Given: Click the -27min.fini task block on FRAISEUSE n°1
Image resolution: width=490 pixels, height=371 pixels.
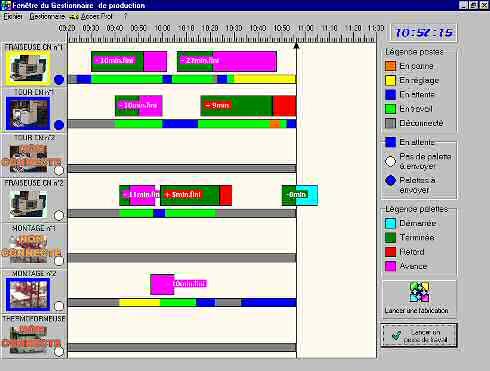Looking at the screenshot, I should pyautogui.click(x=227, y=61).
